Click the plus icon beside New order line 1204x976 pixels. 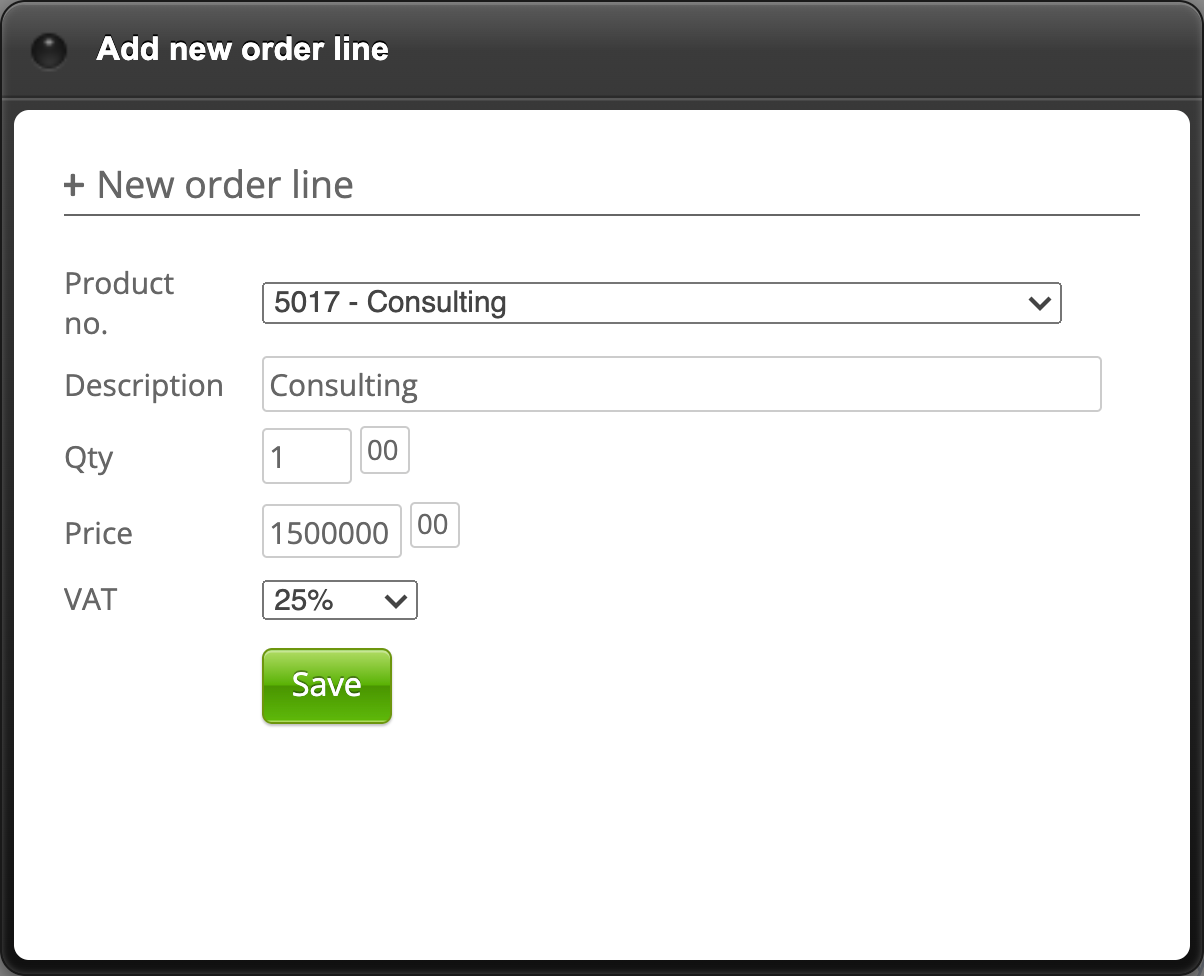74,185
